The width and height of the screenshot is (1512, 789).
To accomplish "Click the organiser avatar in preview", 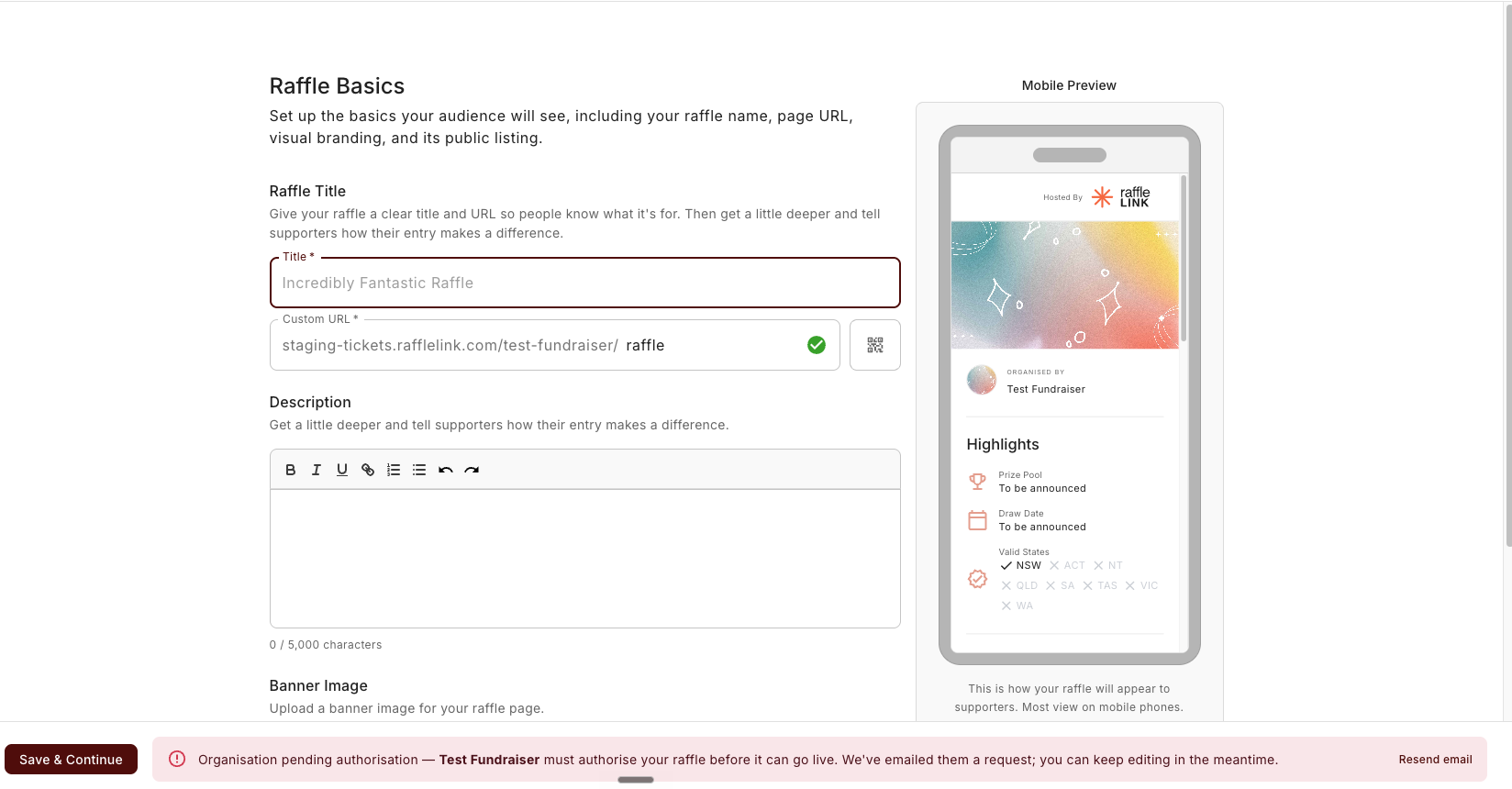I will point(982,380).
